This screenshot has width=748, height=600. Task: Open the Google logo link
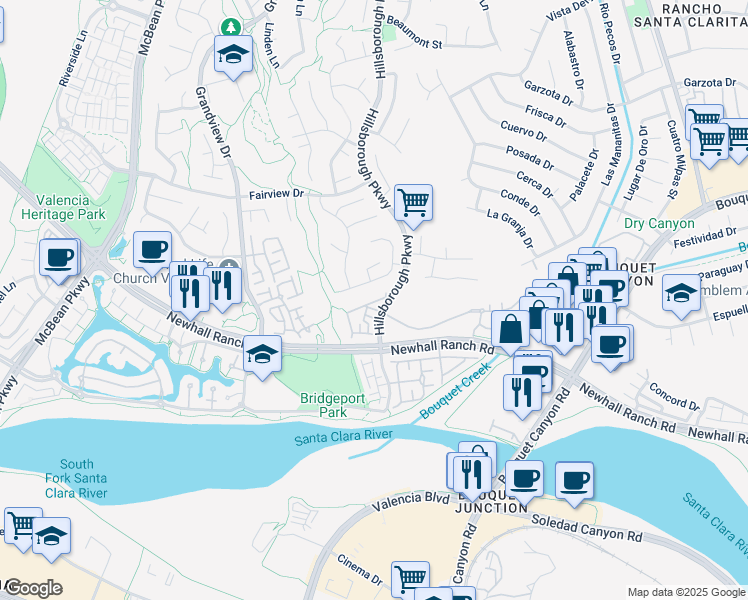coord(33,589)
